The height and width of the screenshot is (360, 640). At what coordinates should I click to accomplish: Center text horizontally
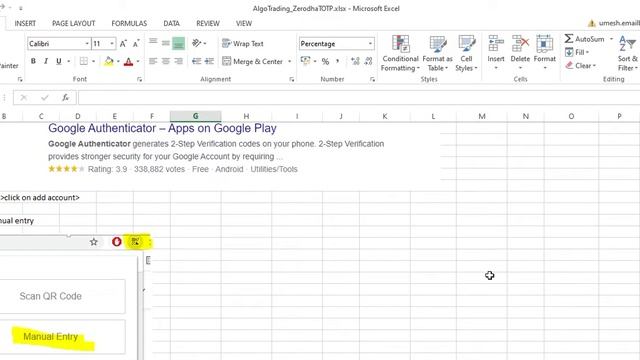point(166,61)
